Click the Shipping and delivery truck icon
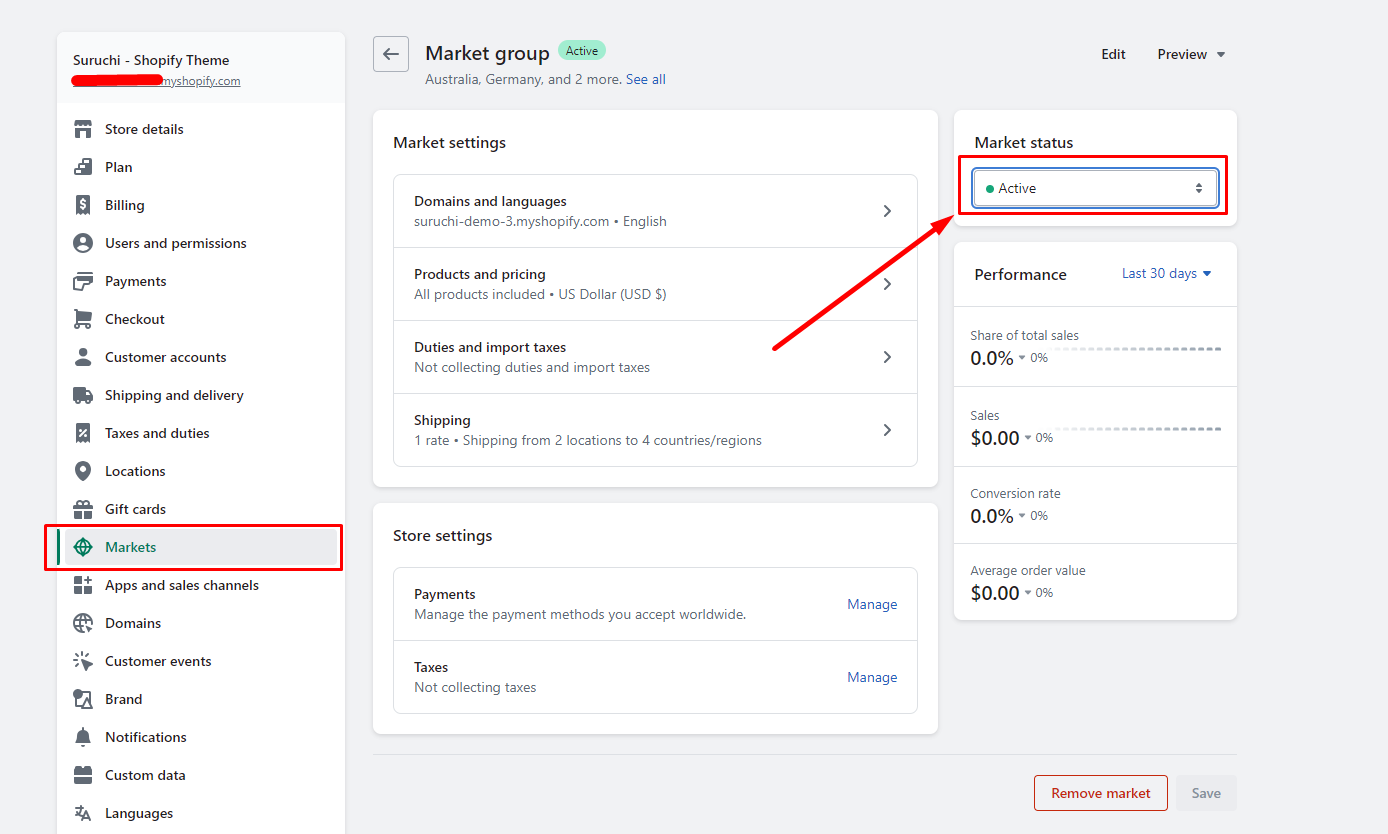The height and width of the screenshot is (834, 1388). tap(83, 395)
